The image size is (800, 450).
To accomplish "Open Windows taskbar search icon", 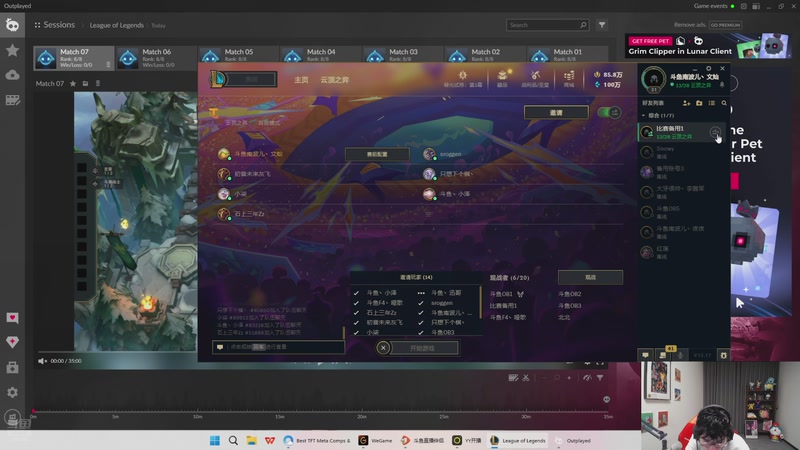I will tap(233, 440).
